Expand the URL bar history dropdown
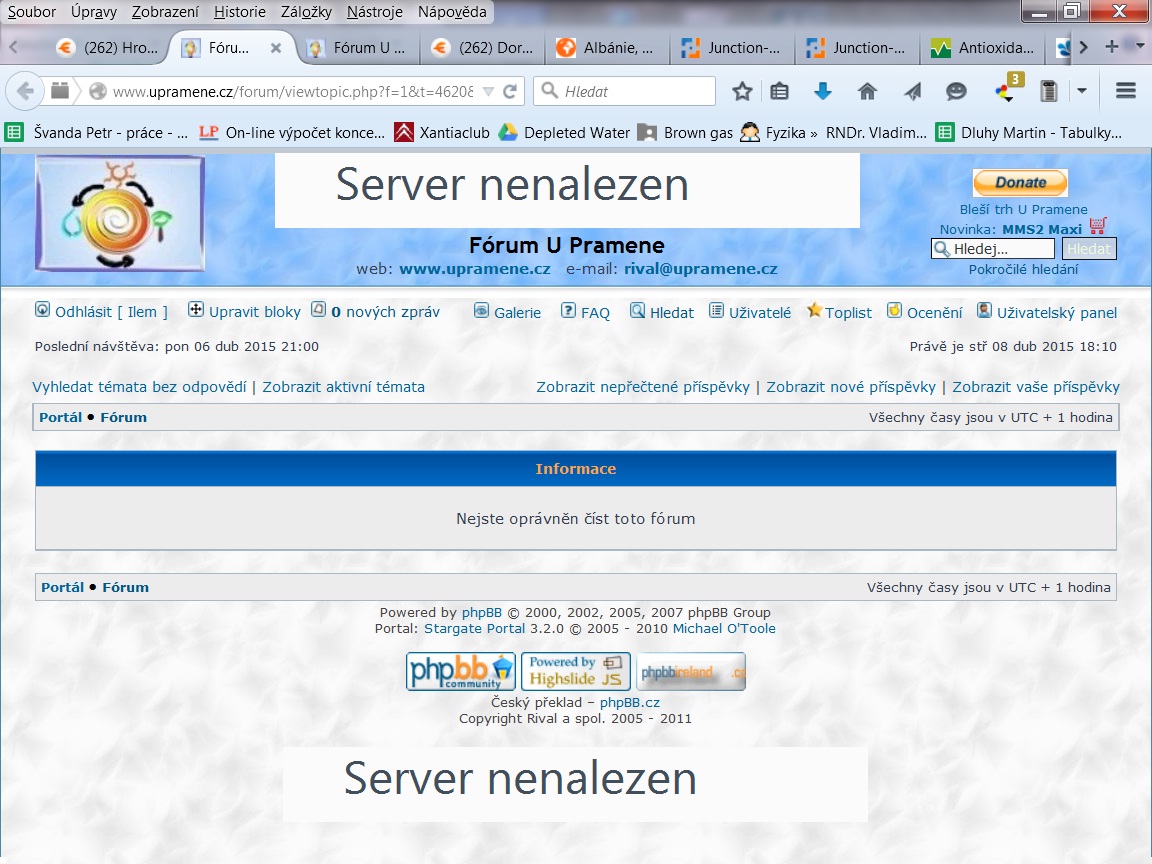This screenshot has height=864, width=1152. point(488,91)
